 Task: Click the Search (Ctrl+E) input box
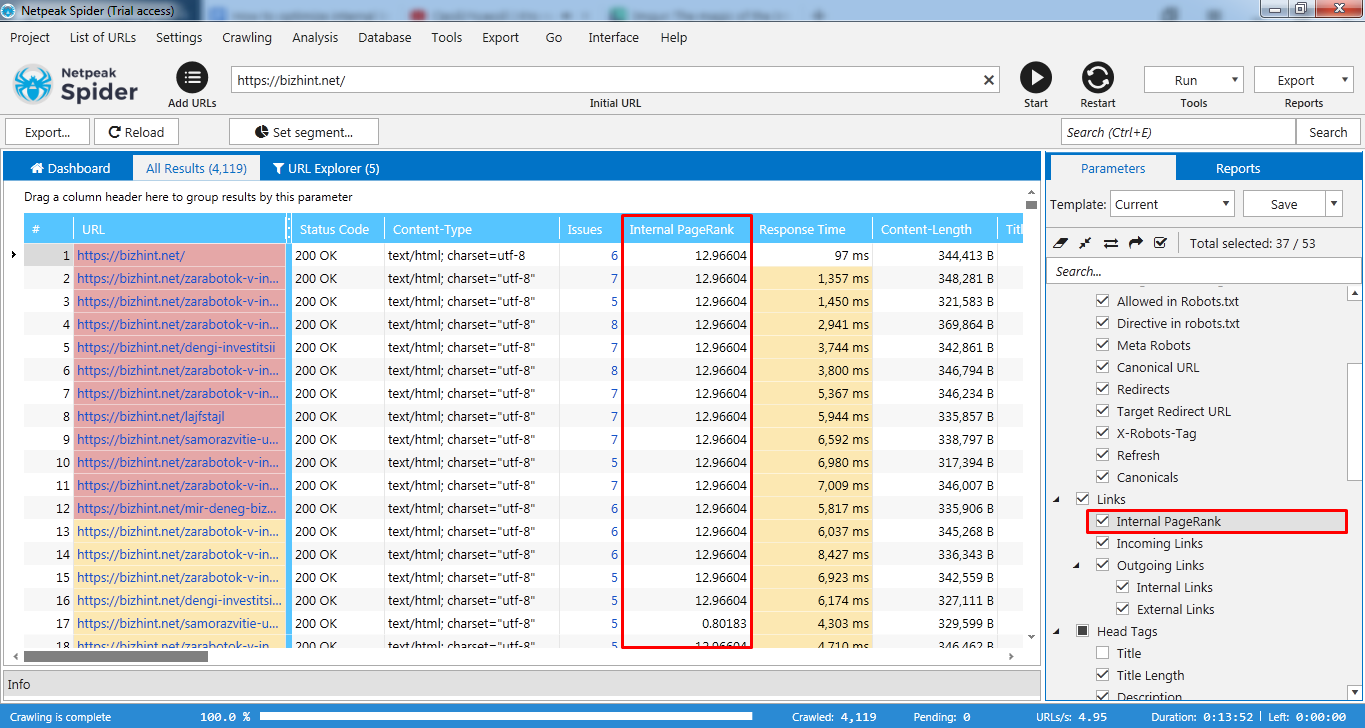(1178, 132)
